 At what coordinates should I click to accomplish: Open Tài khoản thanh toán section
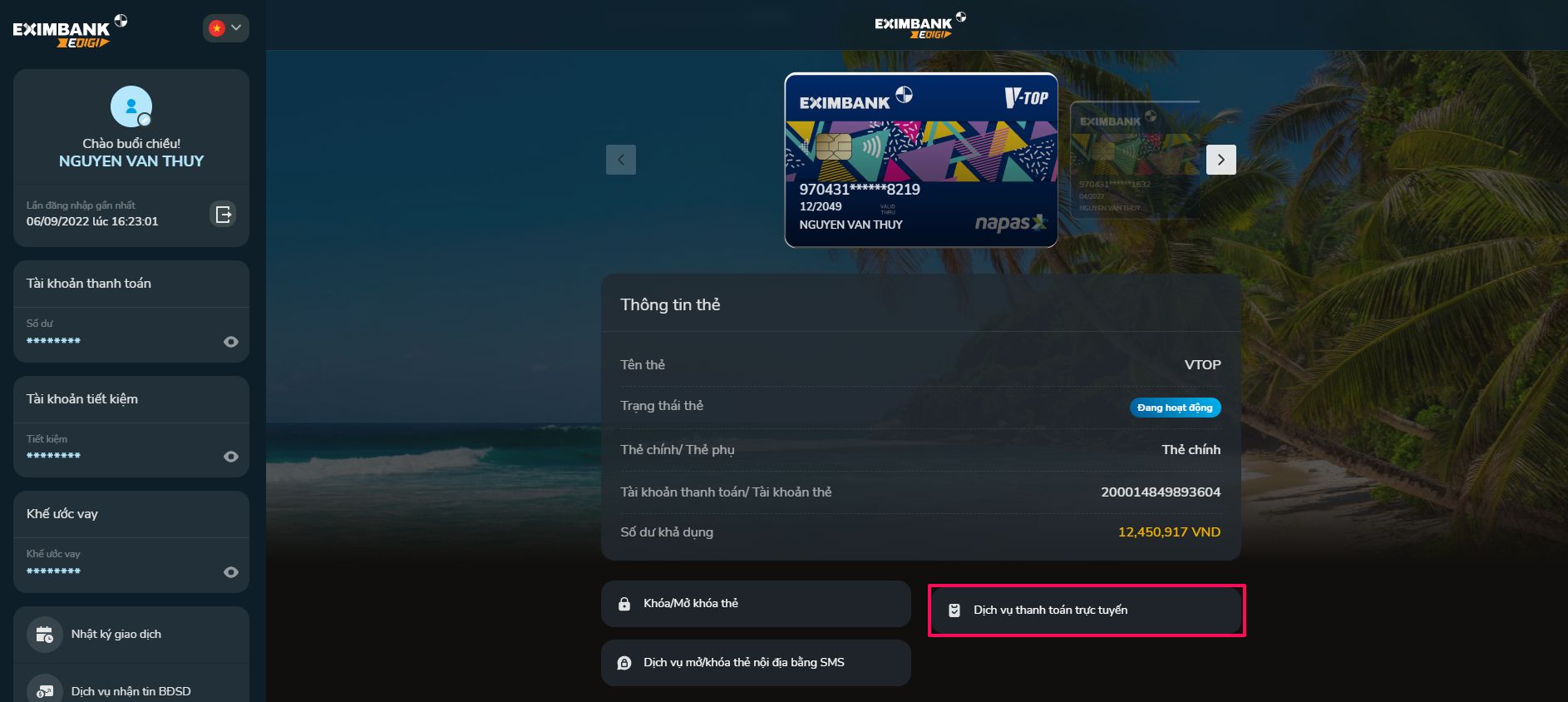[x=131, y=284]
